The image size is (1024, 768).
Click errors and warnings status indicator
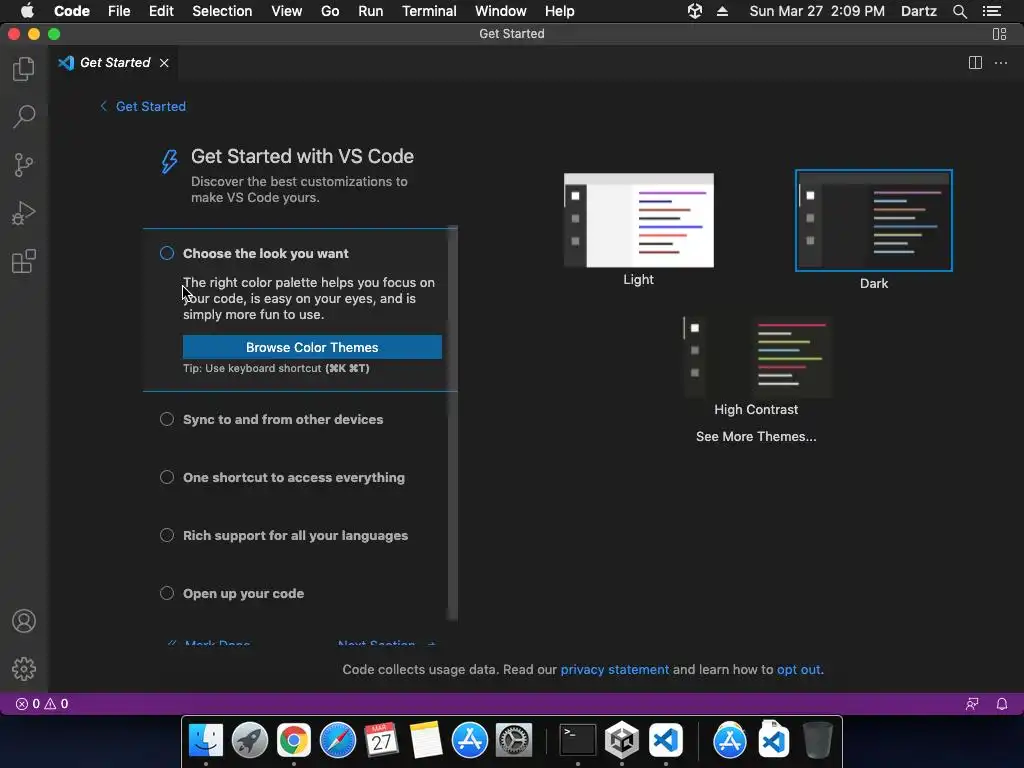(x=42, y=703)
